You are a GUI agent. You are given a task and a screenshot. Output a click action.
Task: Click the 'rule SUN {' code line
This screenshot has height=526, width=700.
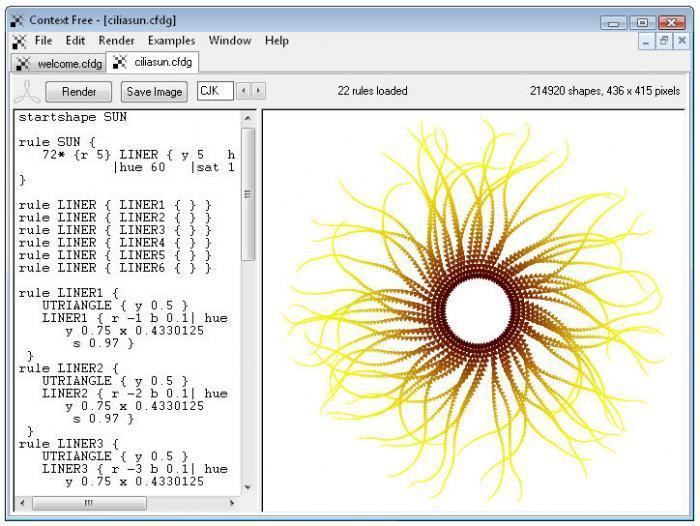[57, 142]
